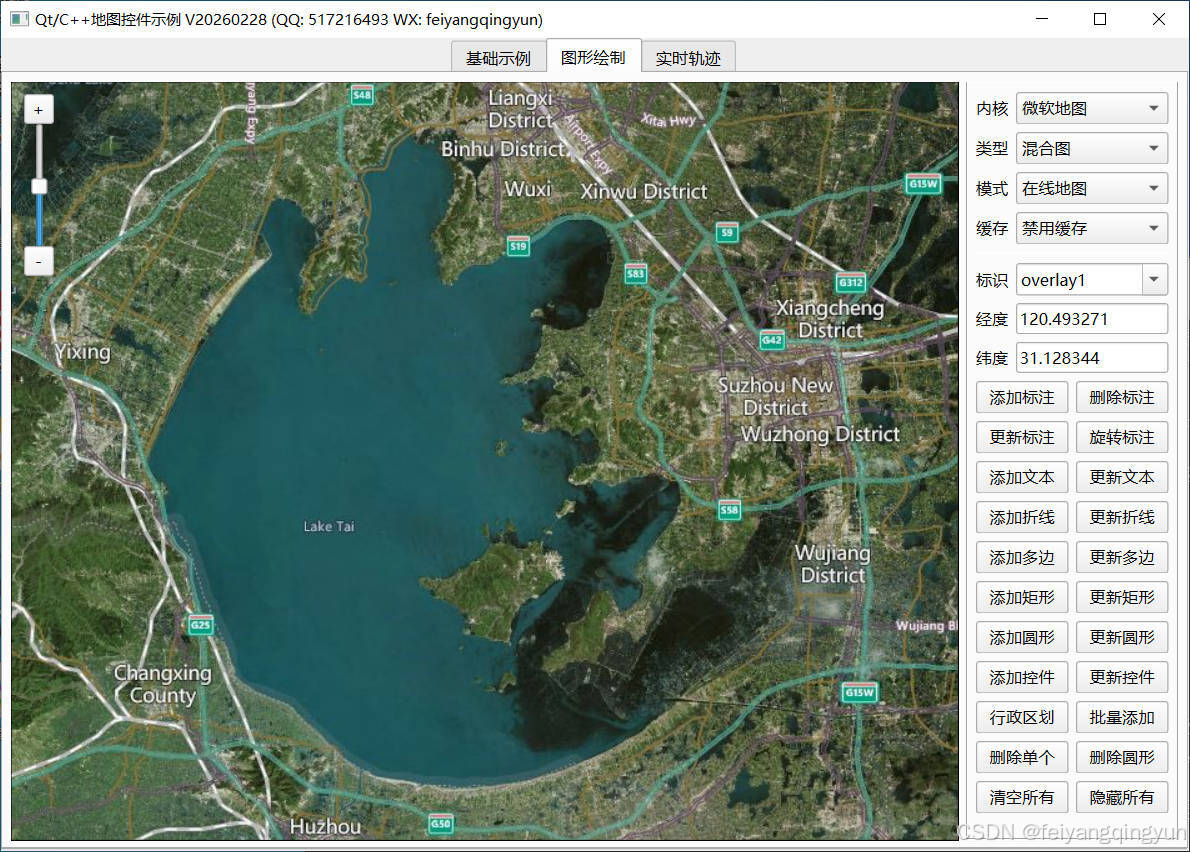The height and width of the screenshot is (852, 1190).
Task: Click the 添加折线 button
Action: (x=1022, y=517)
